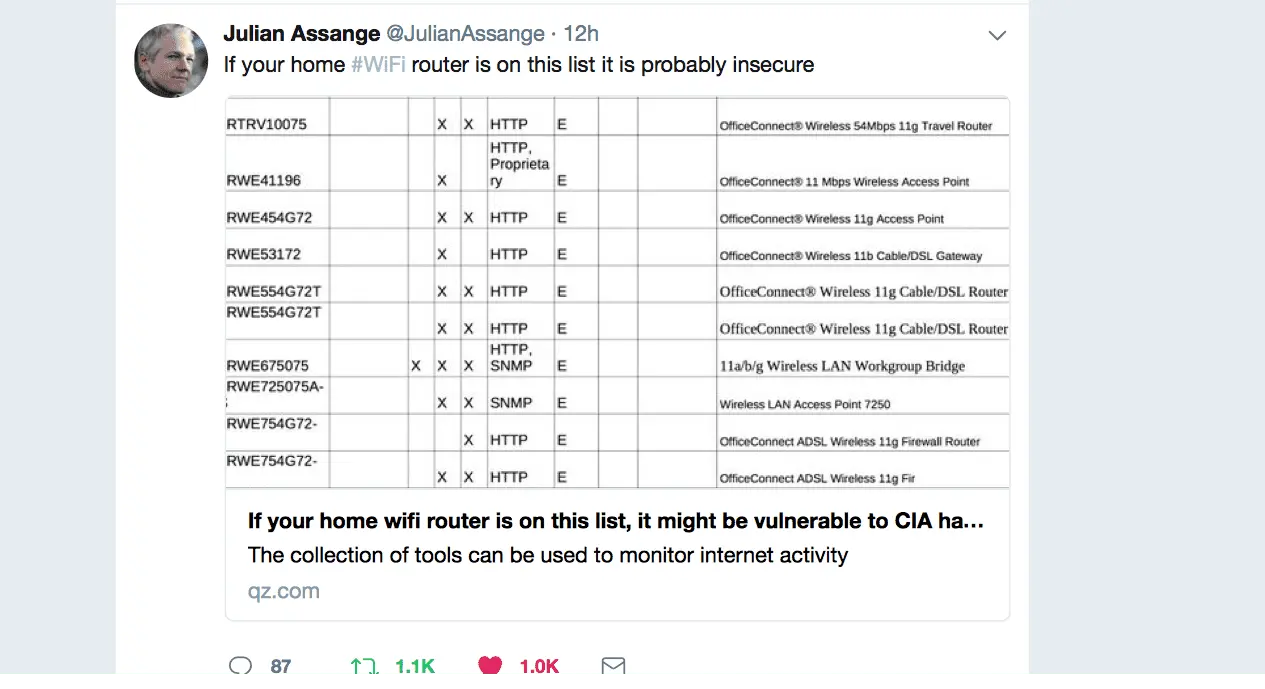The height and width of the screenshot is (689, 1265).
Task: Open the #WiFi hashtag link
Action: click(x=378, y=65)
